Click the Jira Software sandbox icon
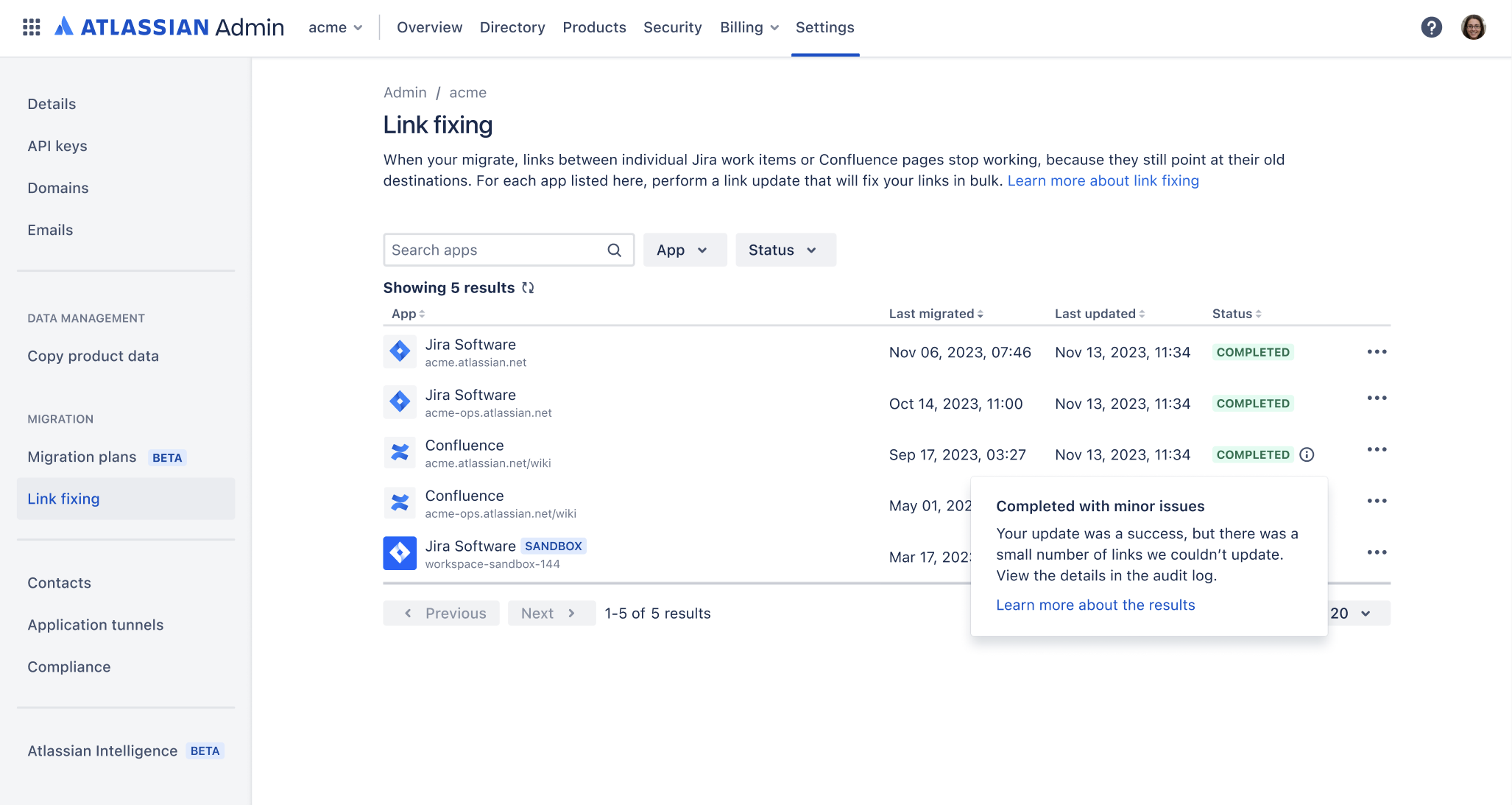Screen dimensions: 1512x805 point(400,553)
